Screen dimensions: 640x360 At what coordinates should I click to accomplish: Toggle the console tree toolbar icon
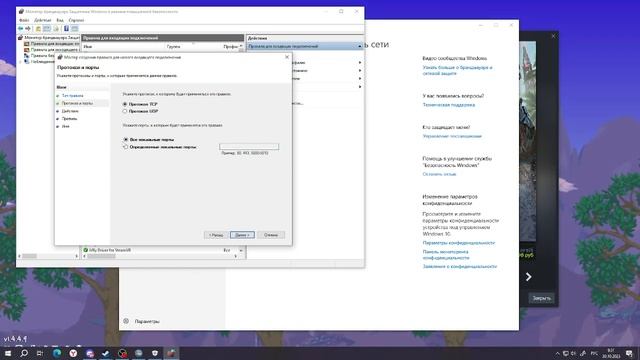coord(47,29)
